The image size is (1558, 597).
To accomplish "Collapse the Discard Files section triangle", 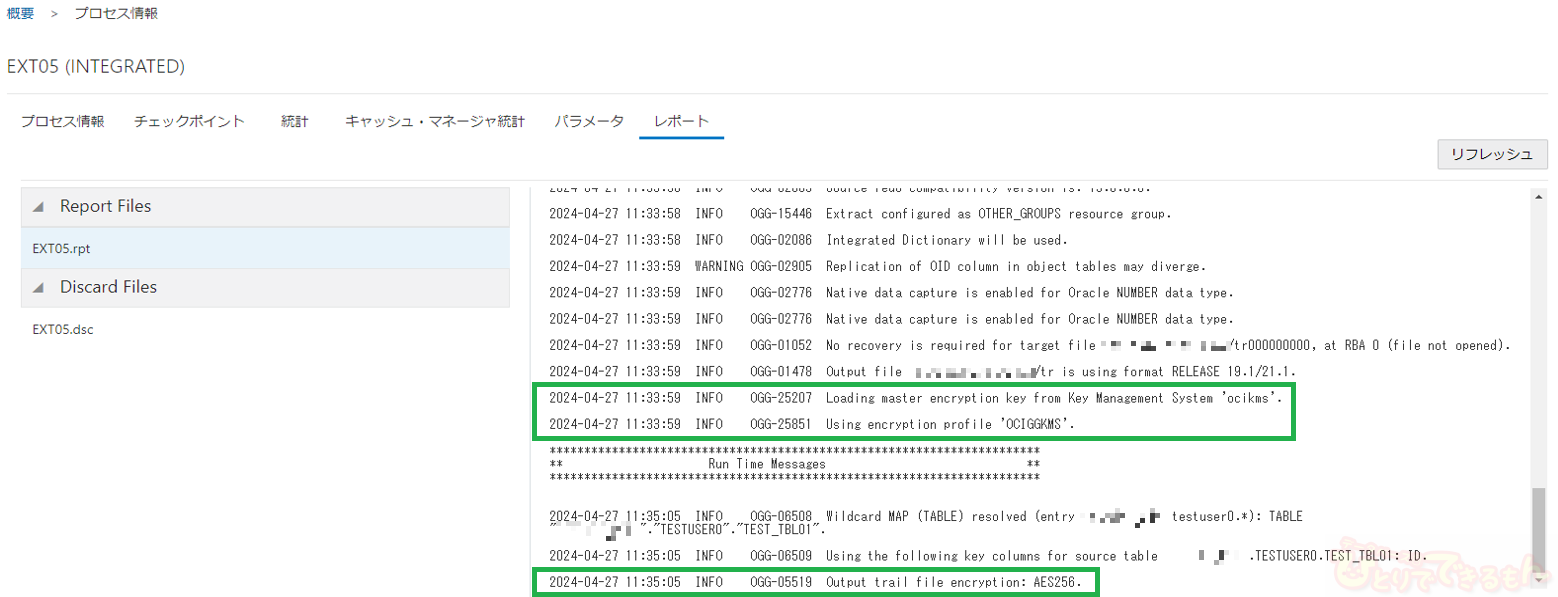I will (38, 288).
